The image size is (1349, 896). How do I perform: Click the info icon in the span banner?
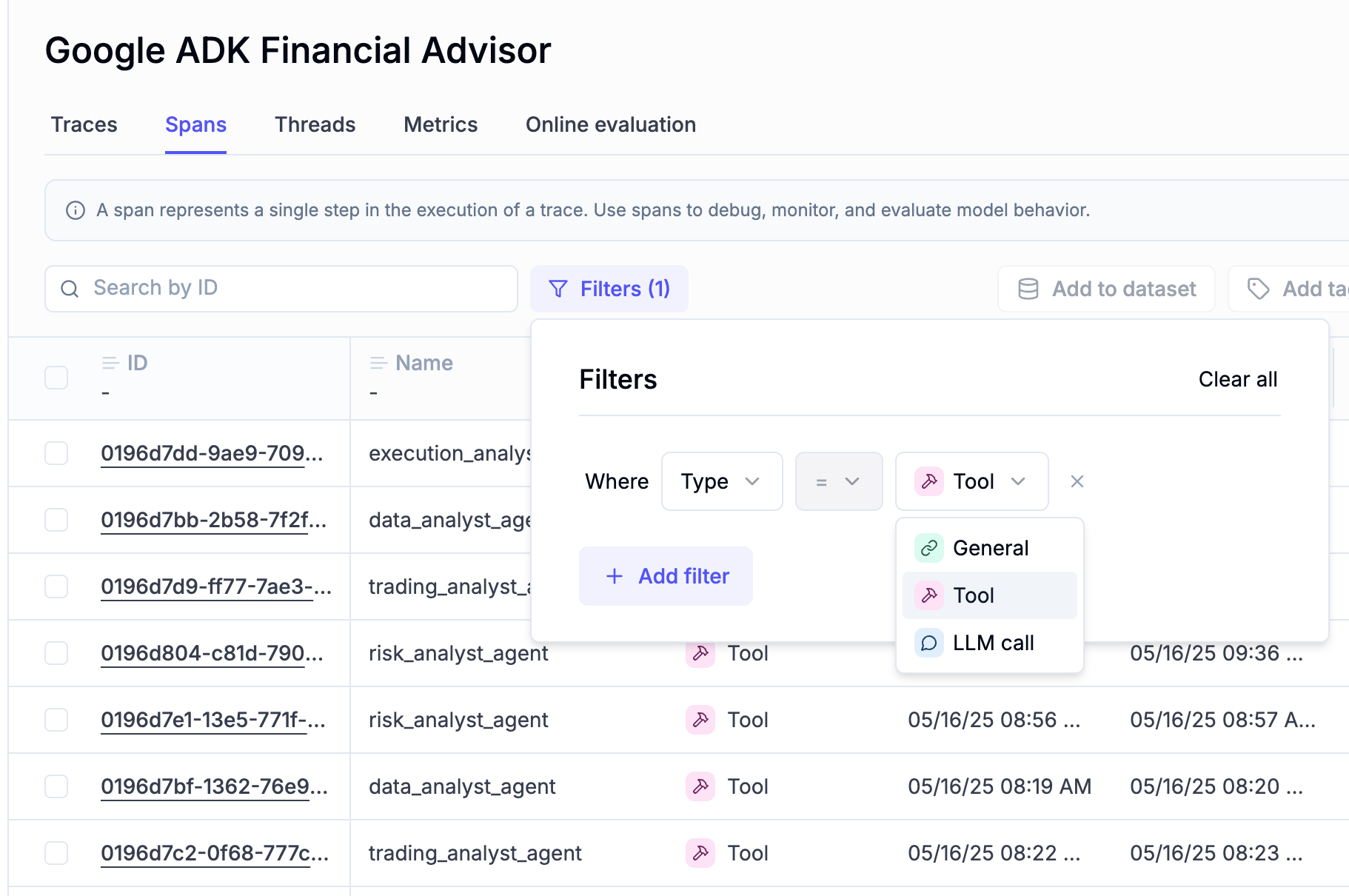point(76,210)
